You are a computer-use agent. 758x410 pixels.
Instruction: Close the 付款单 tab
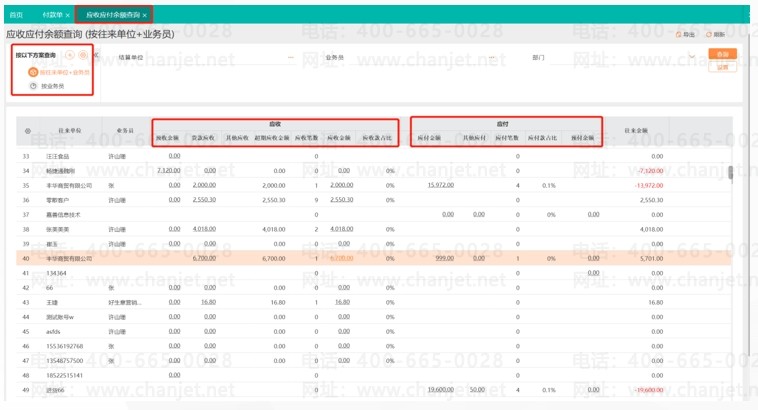(68, 15)
